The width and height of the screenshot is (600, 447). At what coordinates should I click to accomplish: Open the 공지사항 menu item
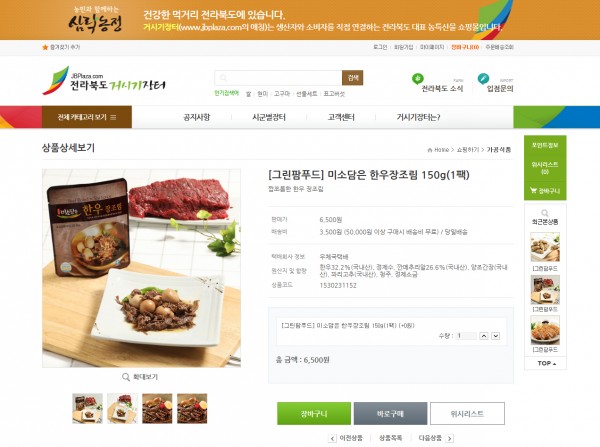pyautogui.click(x=197, y=117)
